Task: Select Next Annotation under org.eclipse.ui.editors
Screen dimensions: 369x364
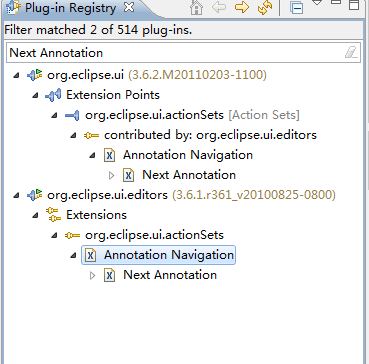Action: [x=170, y=275]
